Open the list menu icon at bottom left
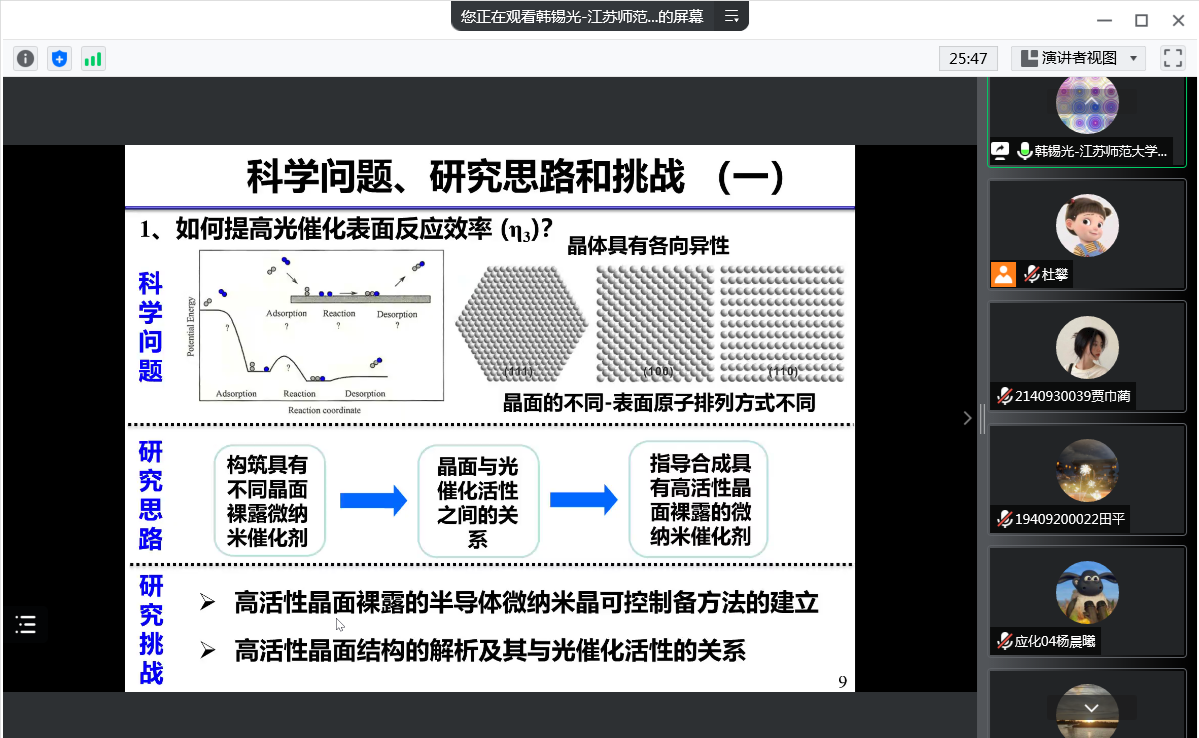 25,625
